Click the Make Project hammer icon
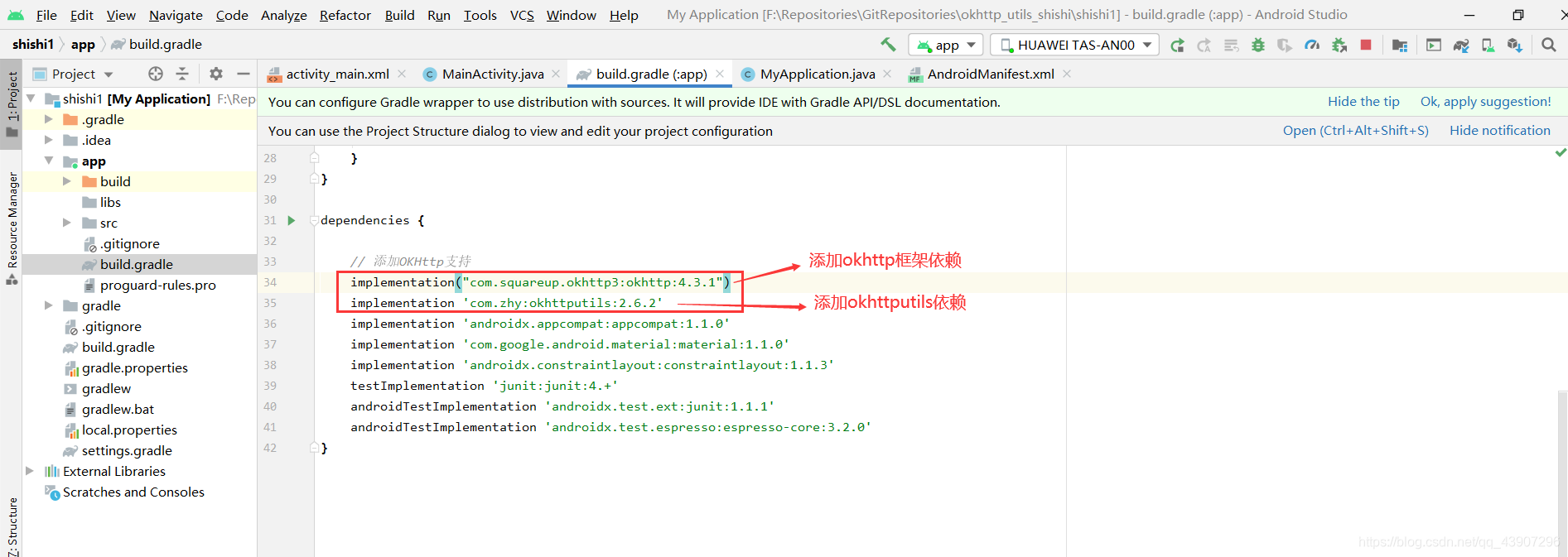1568x557 pixels. tap(888, 45)
